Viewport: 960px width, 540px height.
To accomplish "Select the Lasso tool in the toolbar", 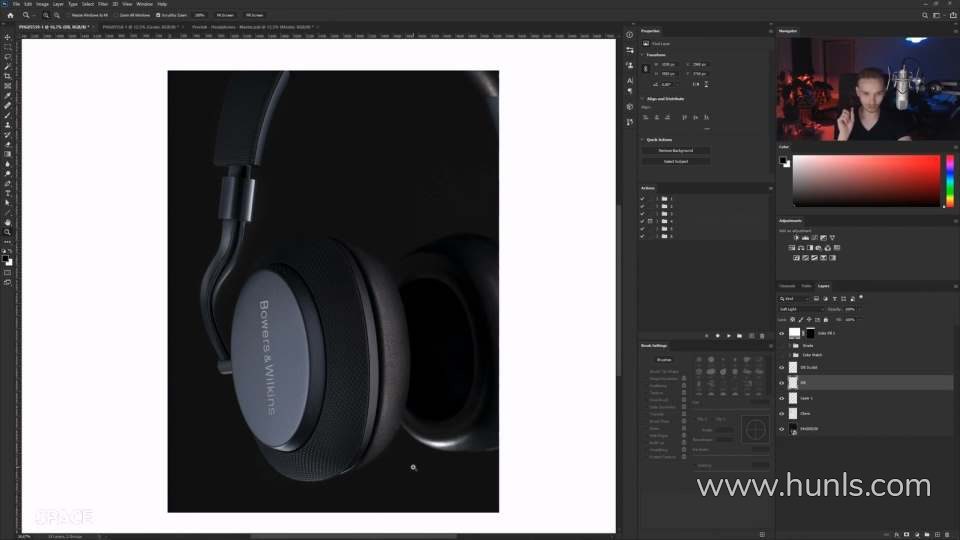I will click(x=7, y=56).
